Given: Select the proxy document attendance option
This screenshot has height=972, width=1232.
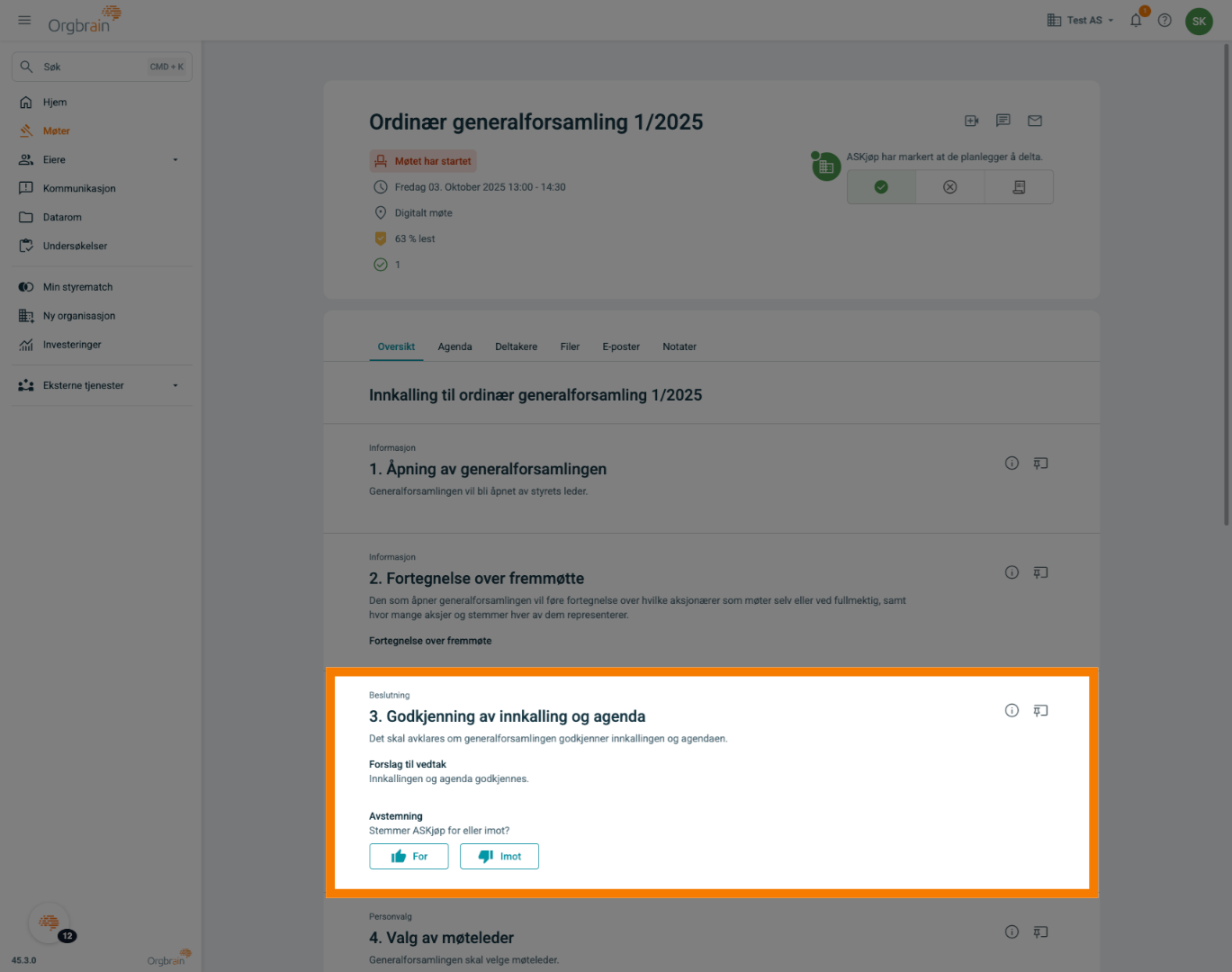Looking at the screenshot, I should 1019,187.
